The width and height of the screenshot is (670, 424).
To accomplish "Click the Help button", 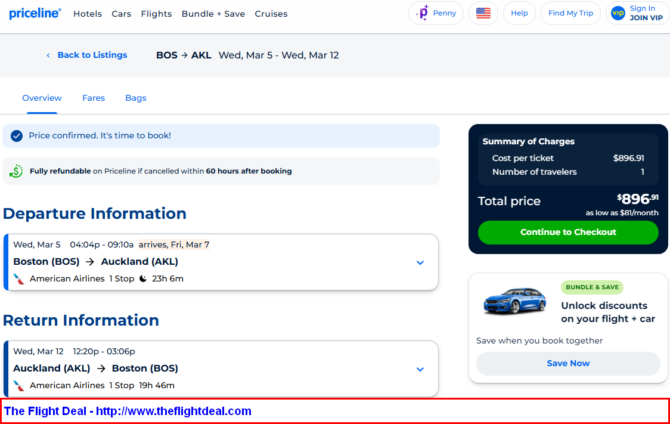I will 519,13.
